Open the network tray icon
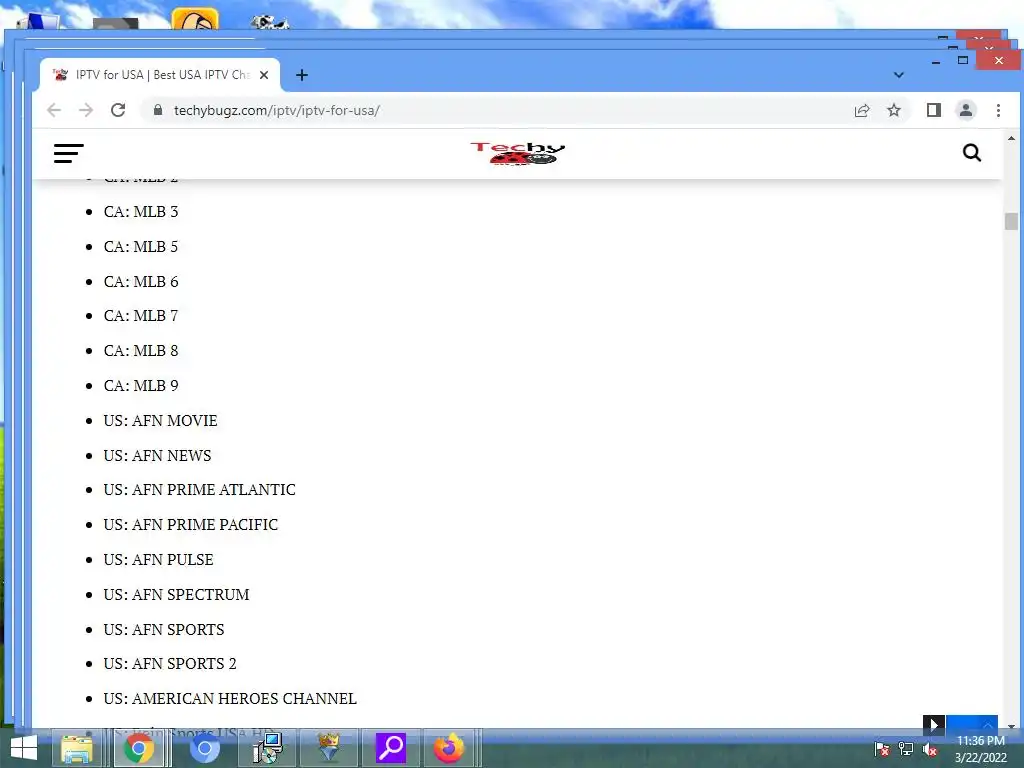Image resolution: width=1024 pixels, height=768 pixels. point(906,749)
